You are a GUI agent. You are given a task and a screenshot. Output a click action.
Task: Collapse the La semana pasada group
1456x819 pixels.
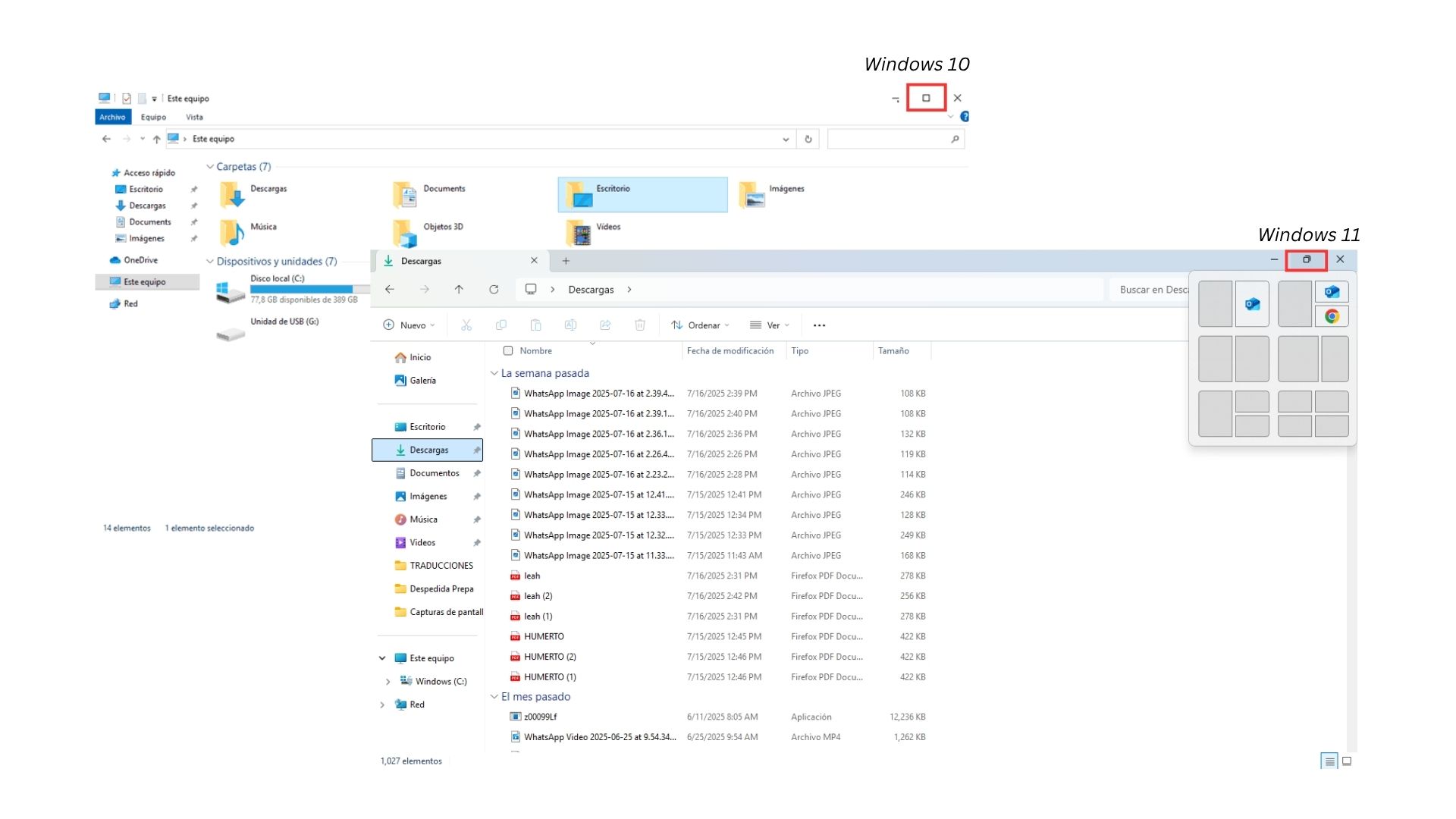click(x=494, y=373)
